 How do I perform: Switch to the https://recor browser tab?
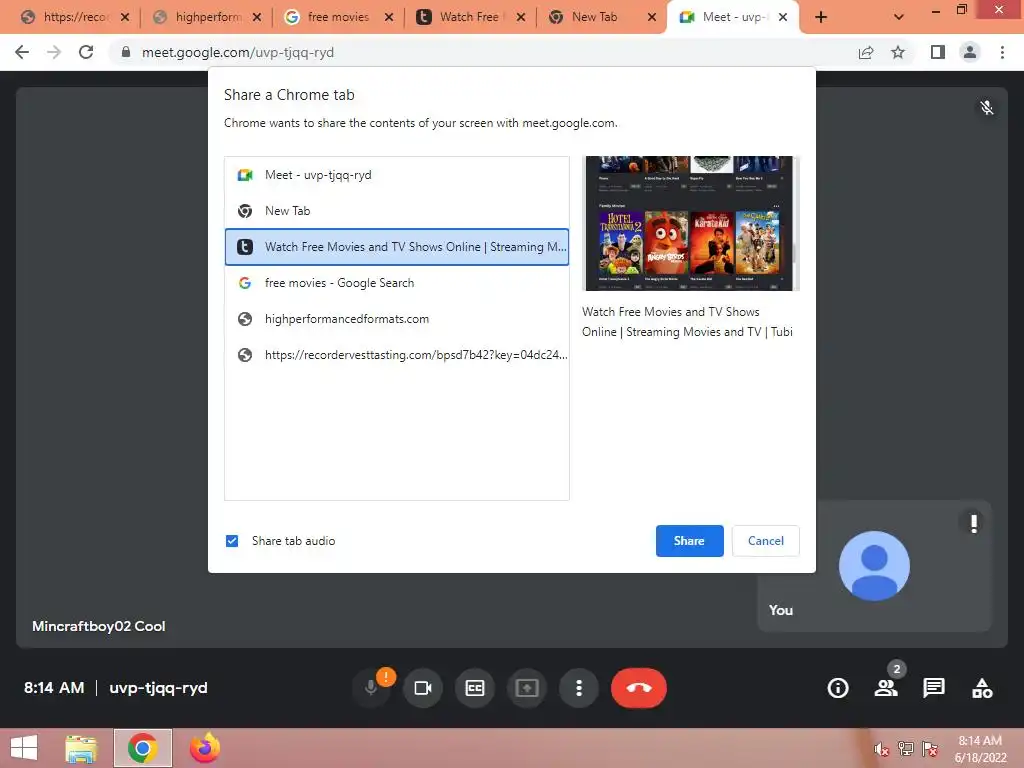74,17
